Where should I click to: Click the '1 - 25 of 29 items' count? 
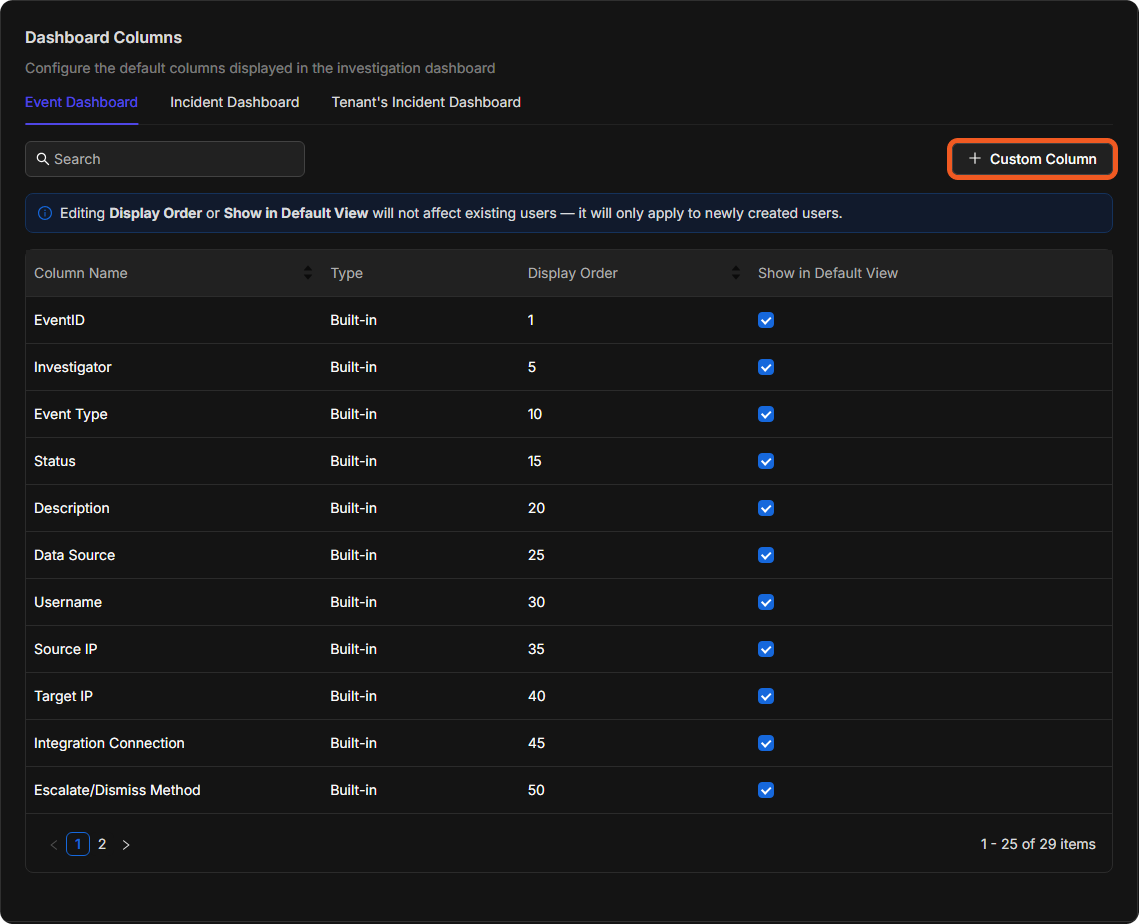1038,844
